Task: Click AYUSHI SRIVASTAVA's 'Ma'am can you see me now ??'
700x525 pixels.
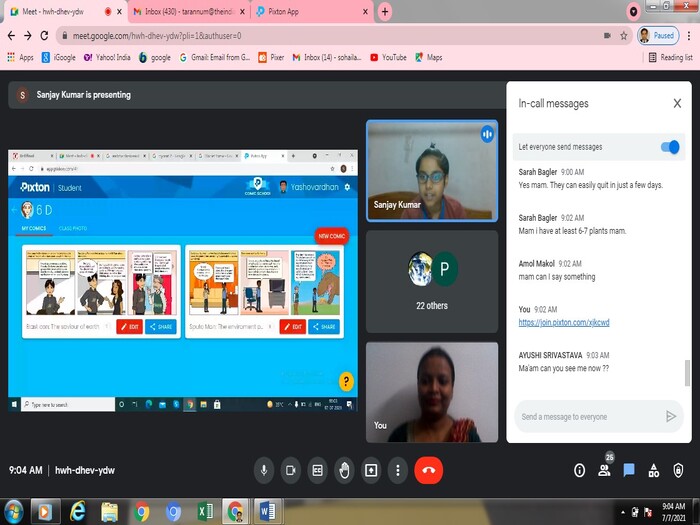Action: [x=564, y=368]
